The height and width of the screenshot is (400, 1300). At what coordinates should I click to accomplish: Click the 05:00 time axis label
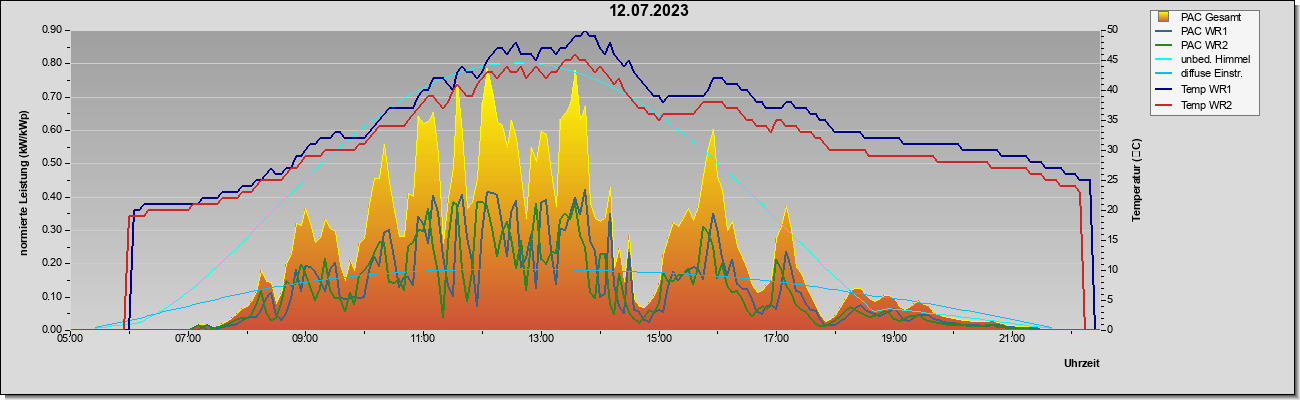coord(70,339)
